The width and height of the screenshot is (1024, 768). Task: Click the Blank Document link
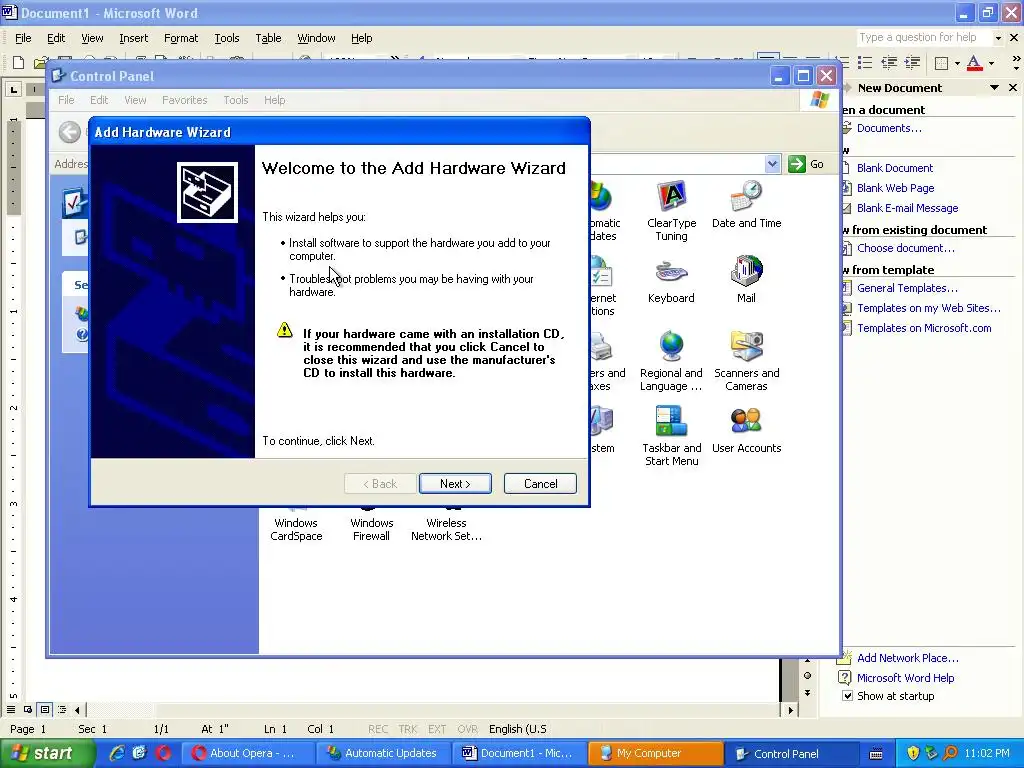click(x=895, y=168)
